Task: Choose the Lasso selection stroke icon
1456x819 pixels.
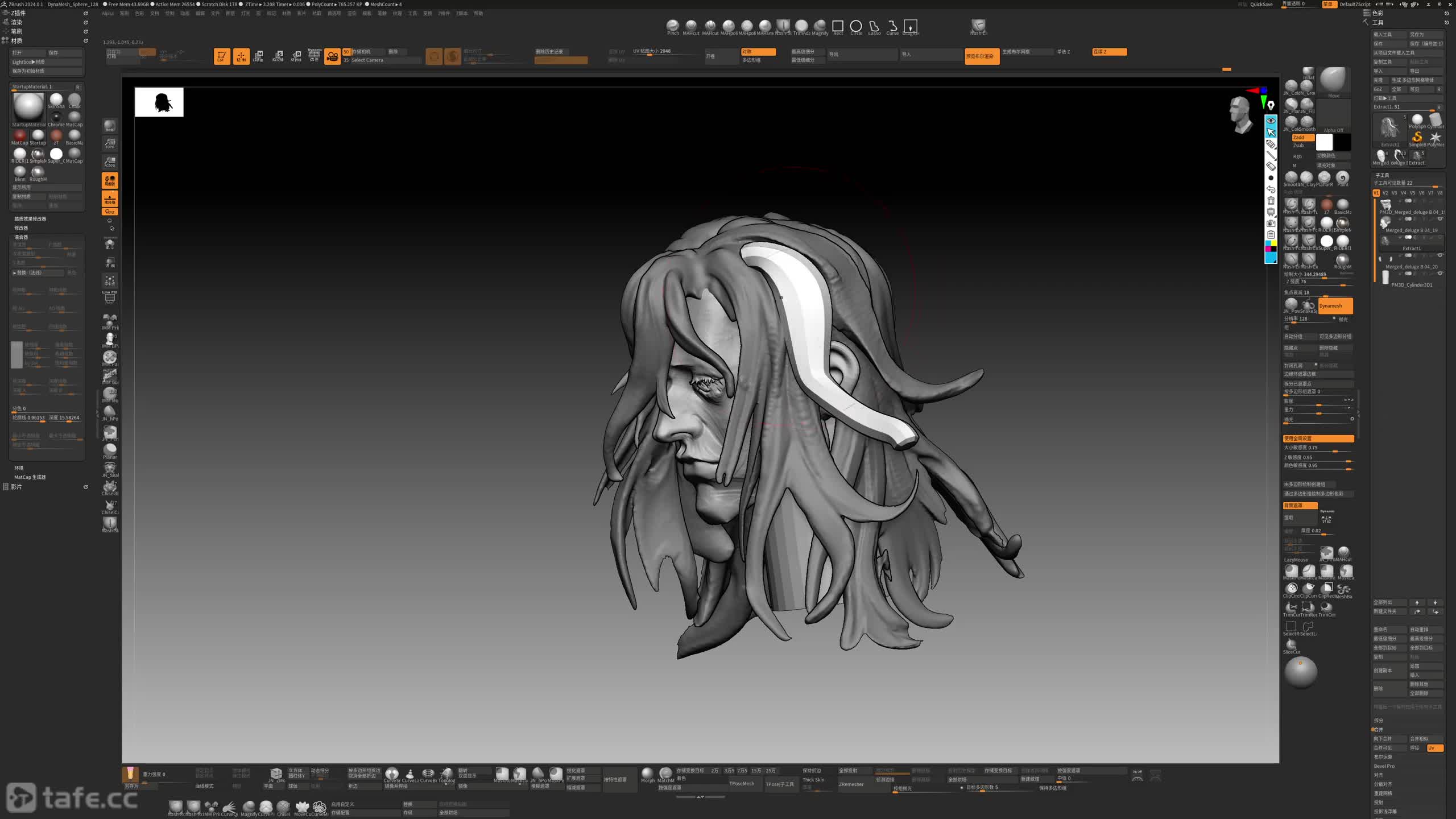Action: [x=874, y=26]
